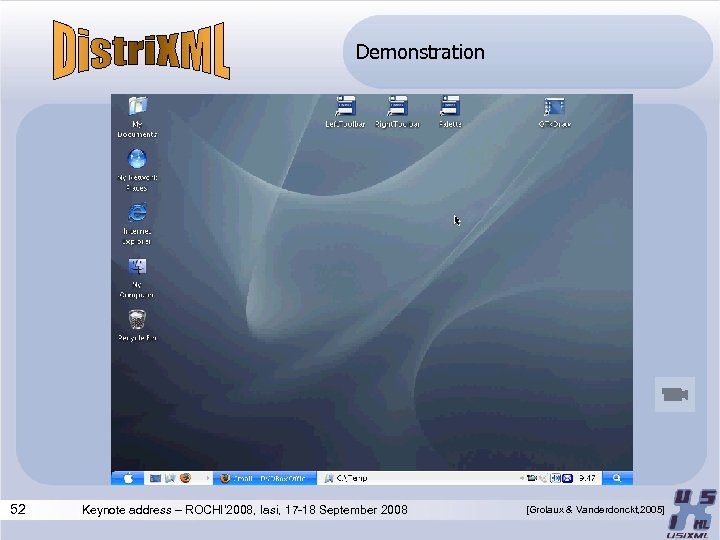
Task: Click the Keynote address ROCHI'2008 footer text
Action: pyautogui.click(x=245, y=510)
